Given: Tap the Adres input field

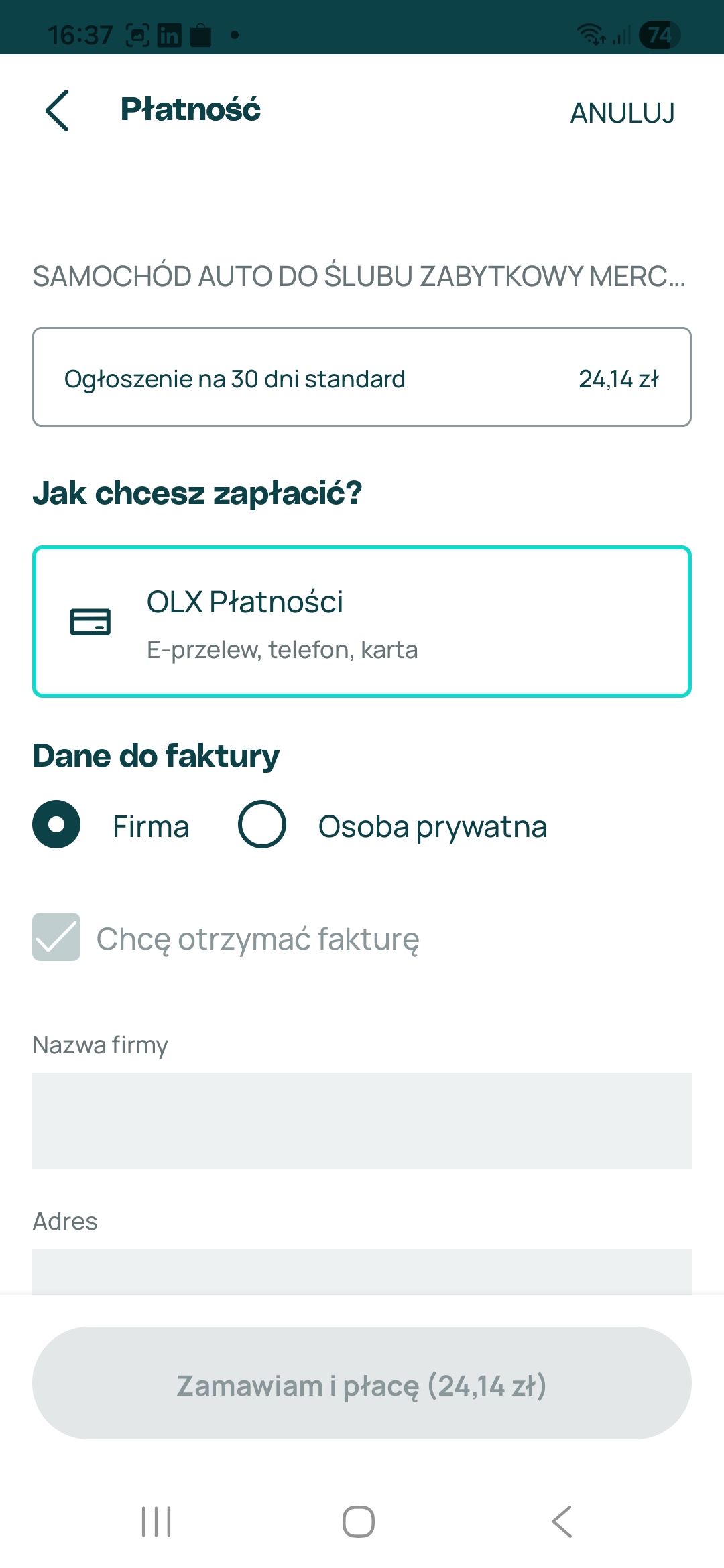Looking at the screenshot, I should click(x=362, y=1270).
